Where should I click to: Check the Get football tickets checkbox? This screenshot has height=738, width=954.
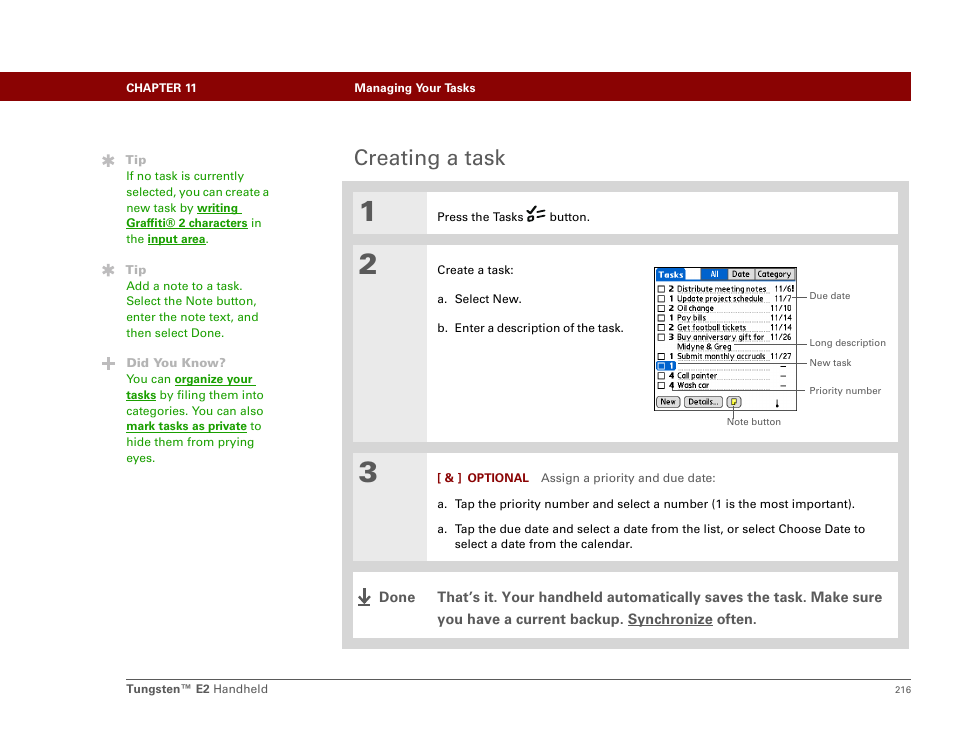pos(661,327)
